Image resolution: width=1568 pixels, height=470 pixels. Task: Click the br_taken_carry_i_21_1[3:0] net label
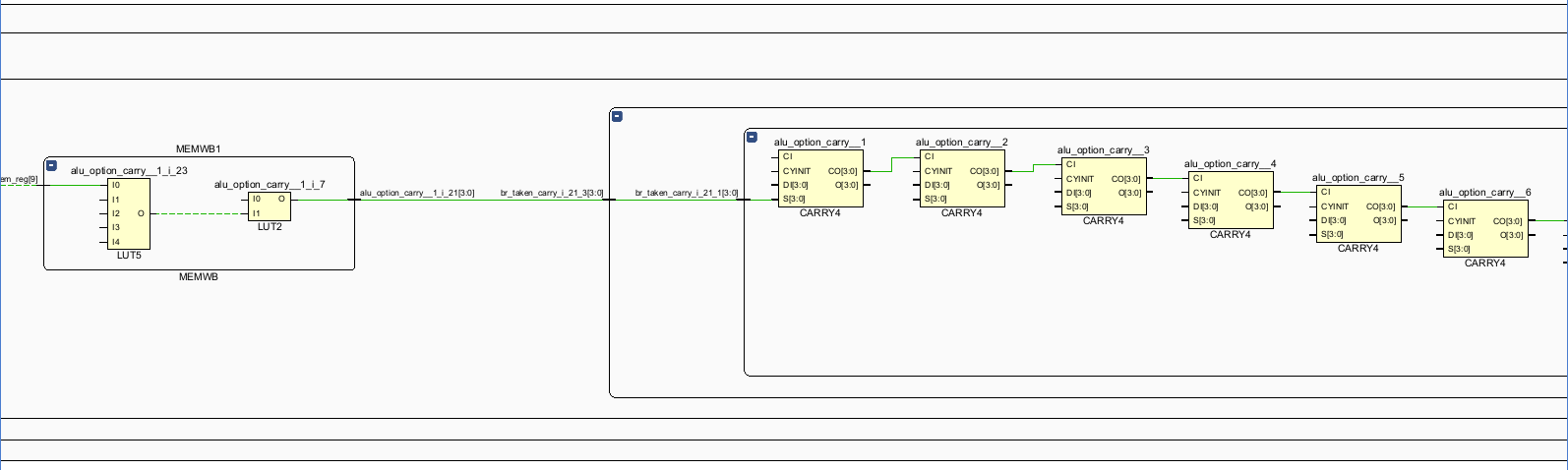tap(686, 193)
